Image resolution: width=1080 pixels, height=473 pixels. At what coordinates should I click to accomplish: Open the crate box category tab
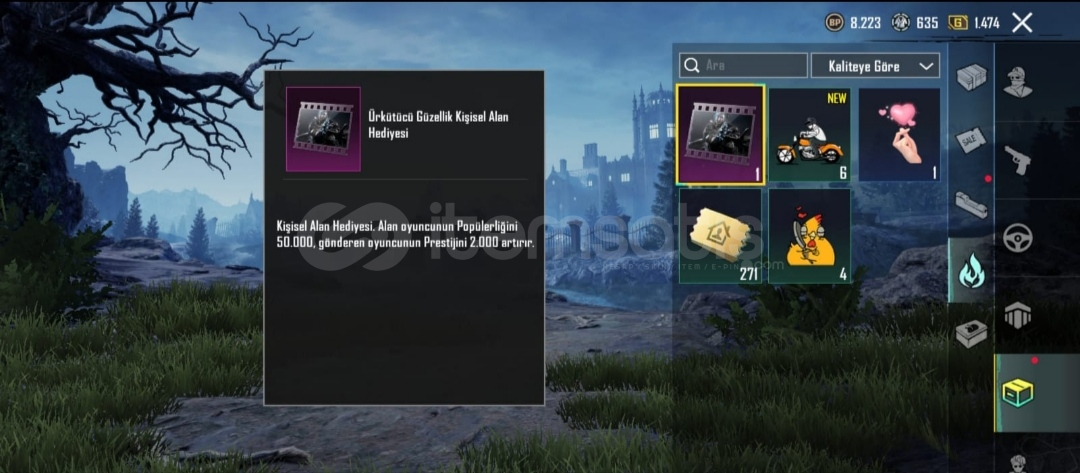(x=971, y=77)
